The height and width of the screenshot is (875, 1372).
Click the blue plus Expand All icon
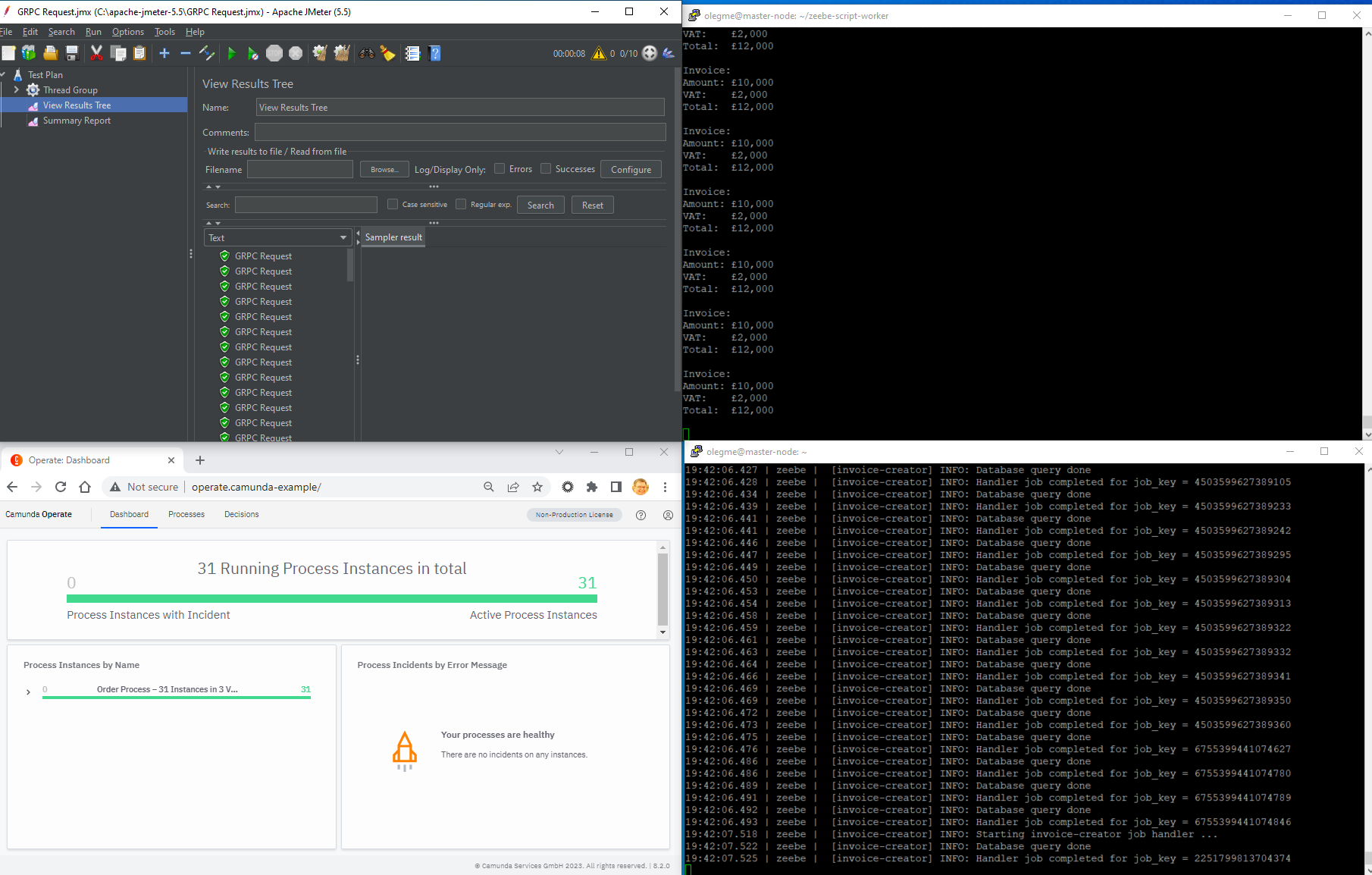pyautogui.click(x=164, y=53)
